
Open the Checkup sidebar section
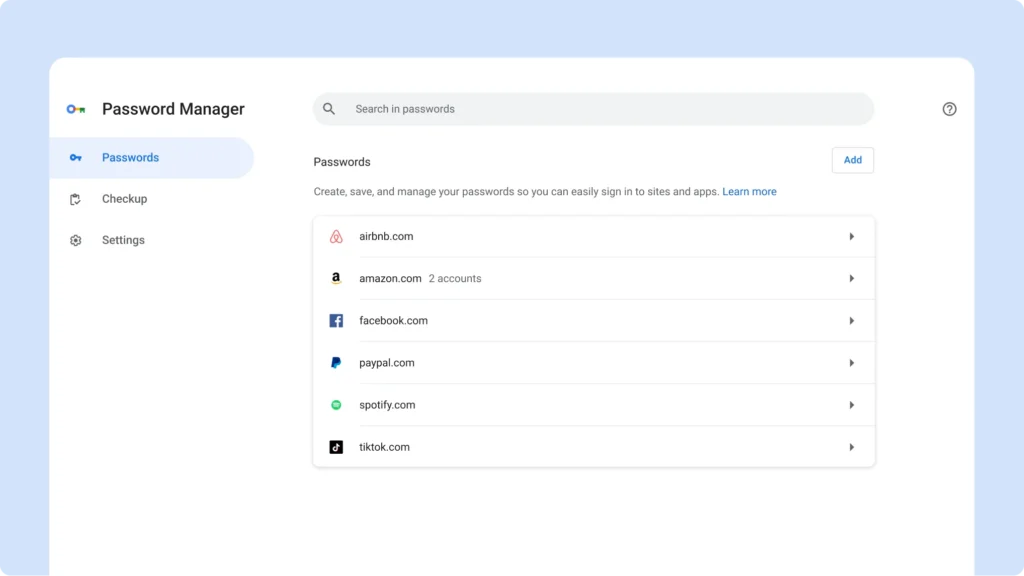point(152,199)
